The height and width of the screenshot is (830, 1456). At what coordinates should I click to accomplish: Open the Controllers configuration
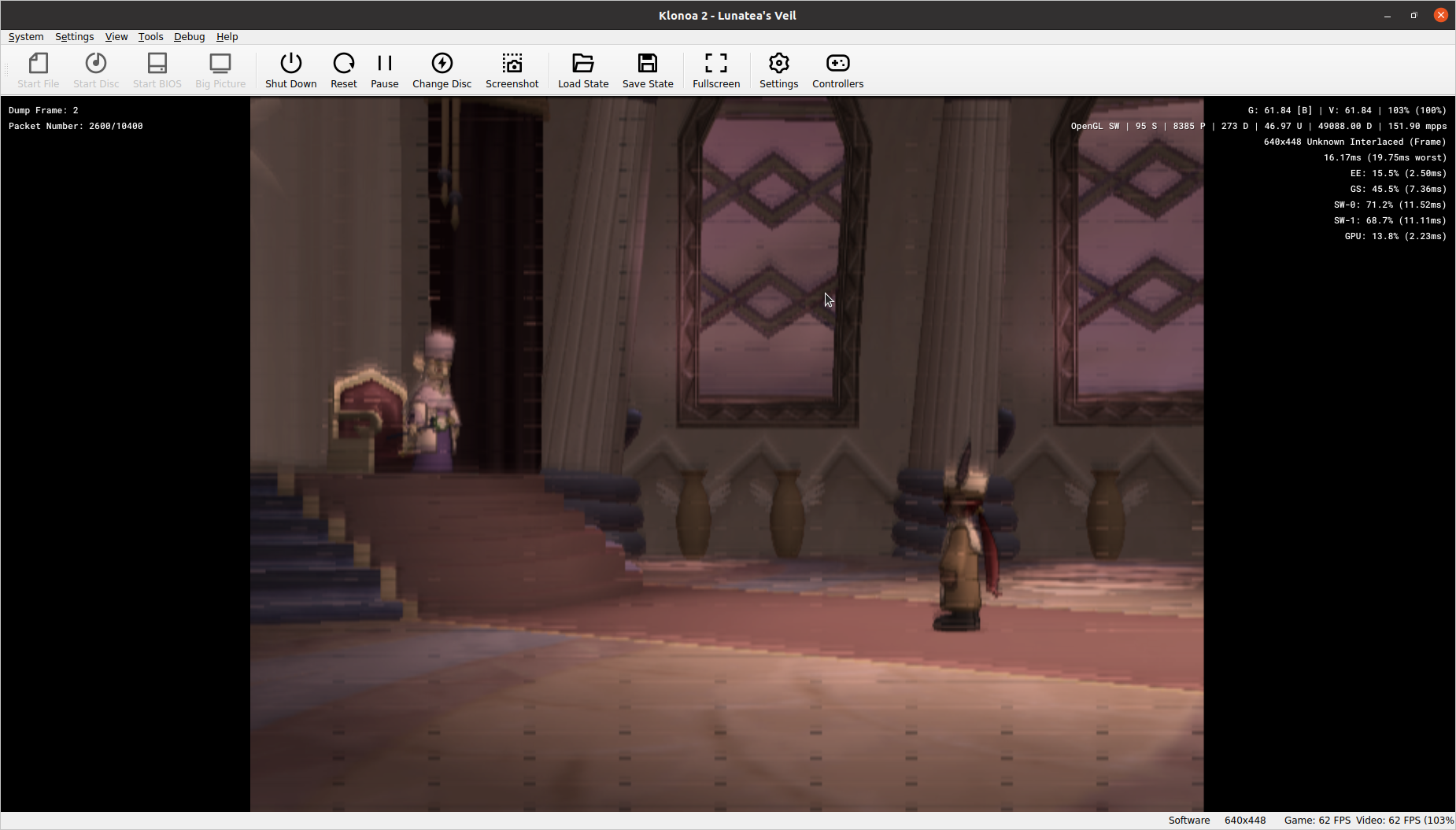point(838,71)
